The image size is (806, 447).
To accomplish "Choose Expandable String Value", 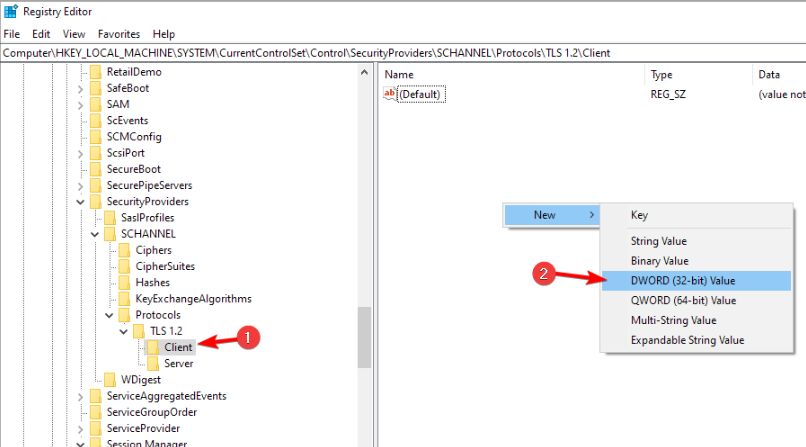I will (x=697, y=340).
